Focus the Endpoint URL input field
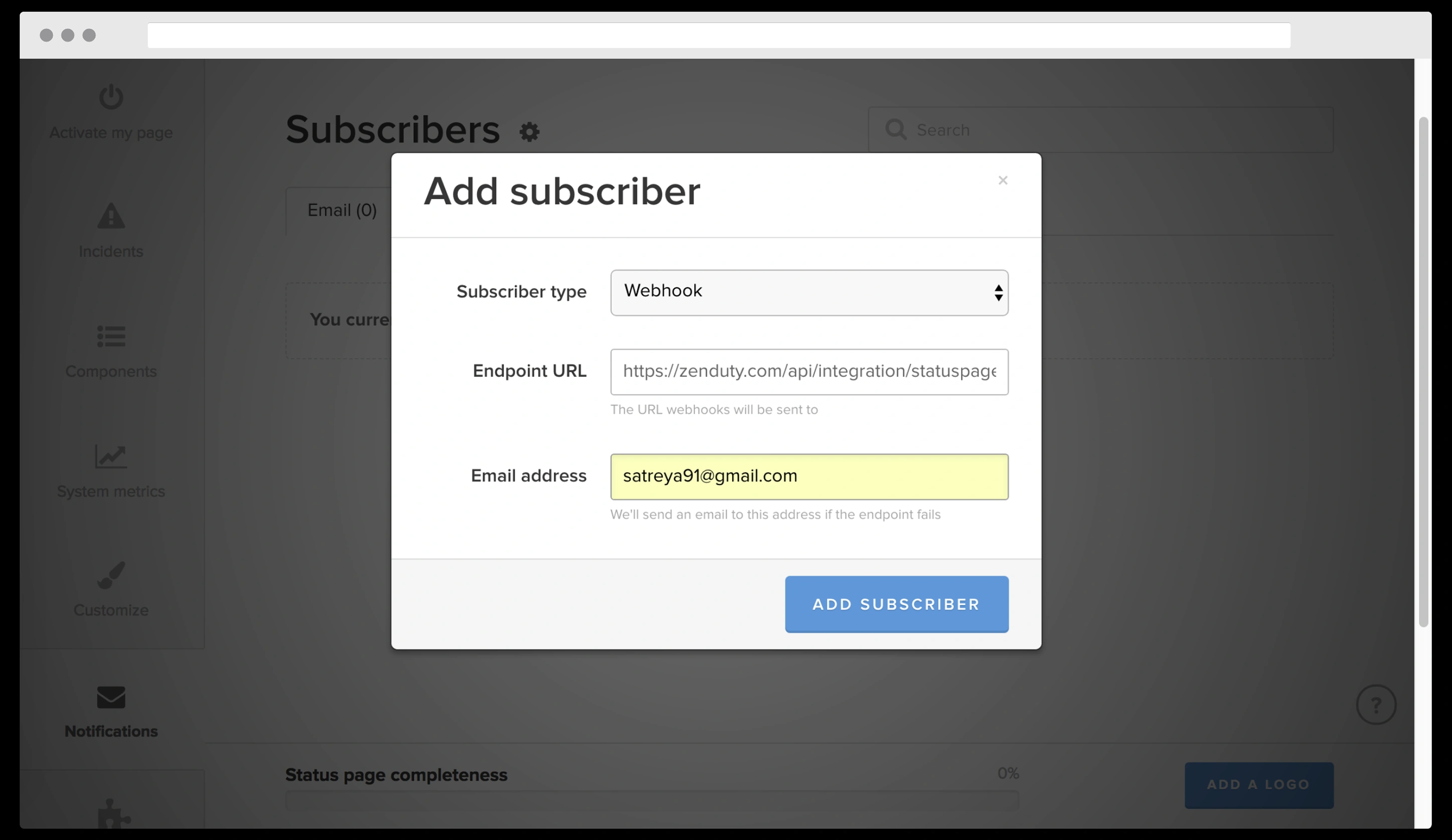 point(809,372)
